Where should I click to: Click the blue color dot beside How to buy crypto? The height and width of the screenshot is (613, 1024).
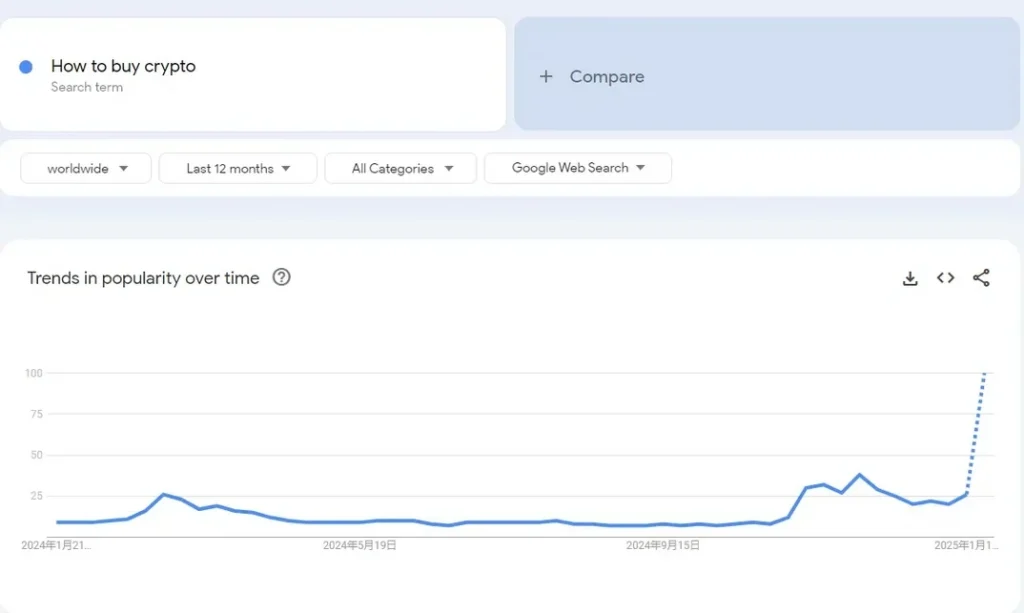click(x=25, y=66)
